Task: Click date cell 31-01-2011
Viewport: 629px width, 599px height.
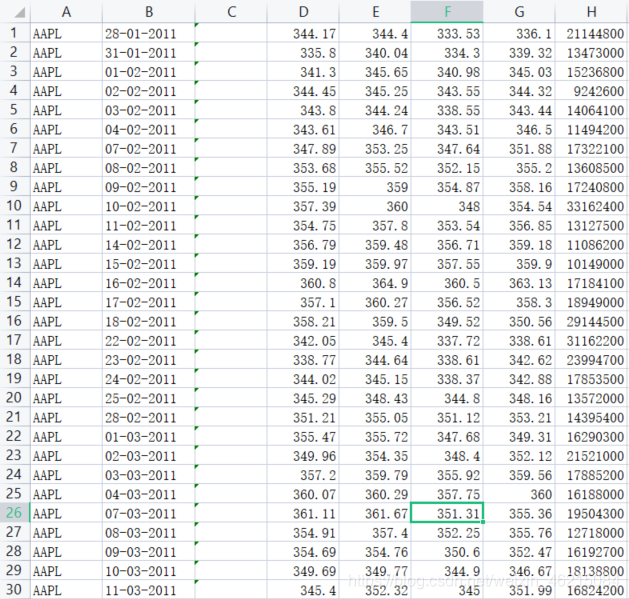Action: pyautogui.click(x=149, y=52)
